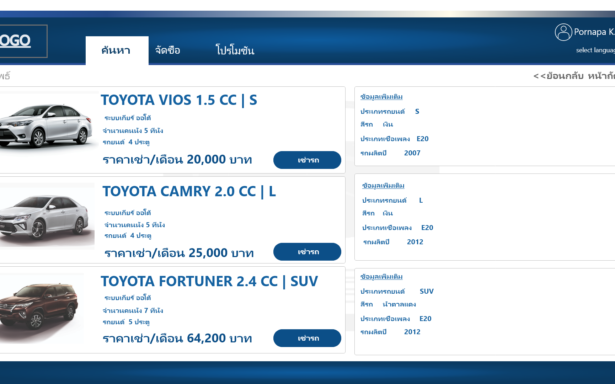Screen dimensions: 615x384
Task: Open the LOGO home link
Action: (x=15, y=41)
